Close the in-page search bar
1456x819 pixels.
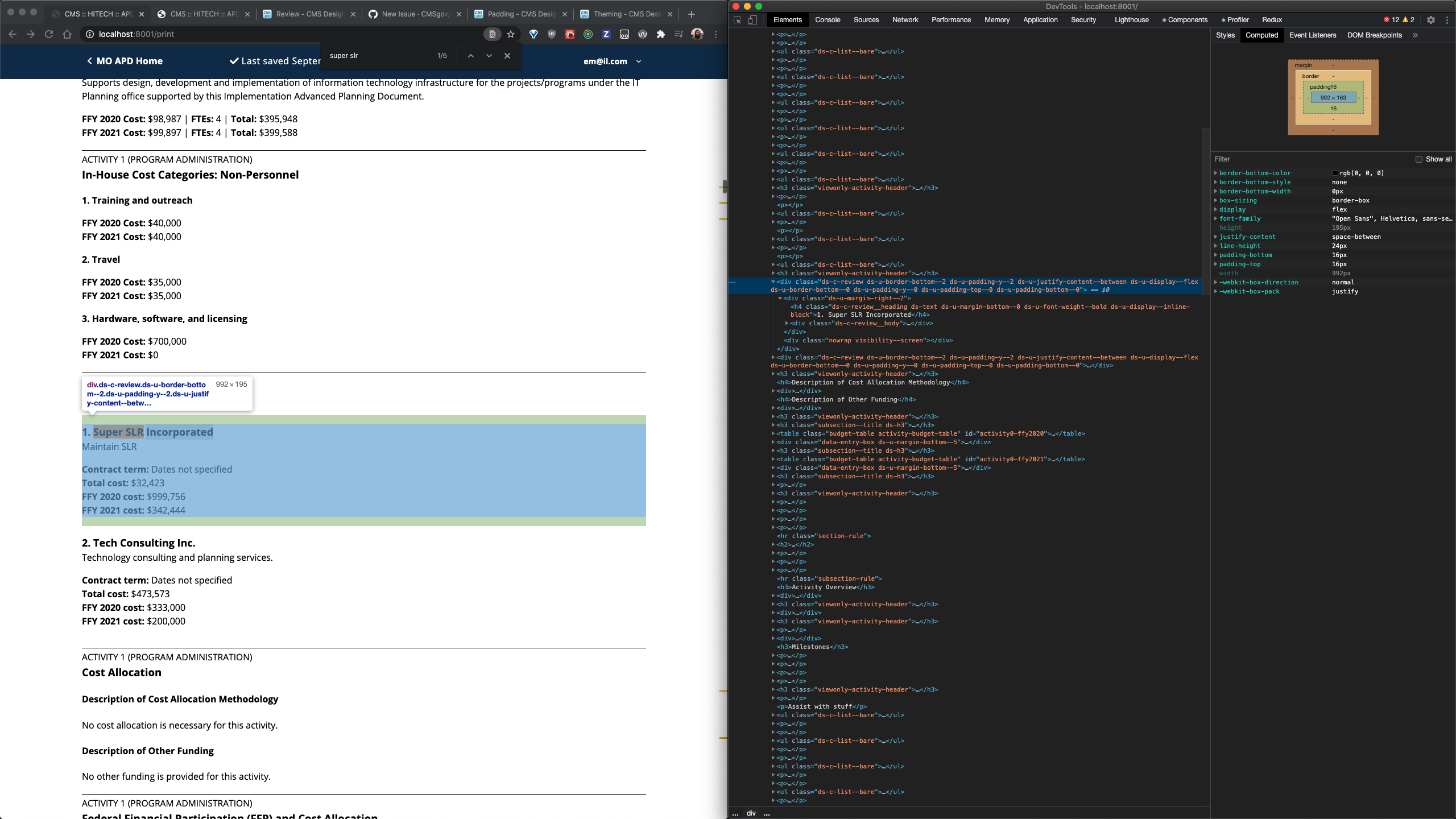click(x=506, y=56)
